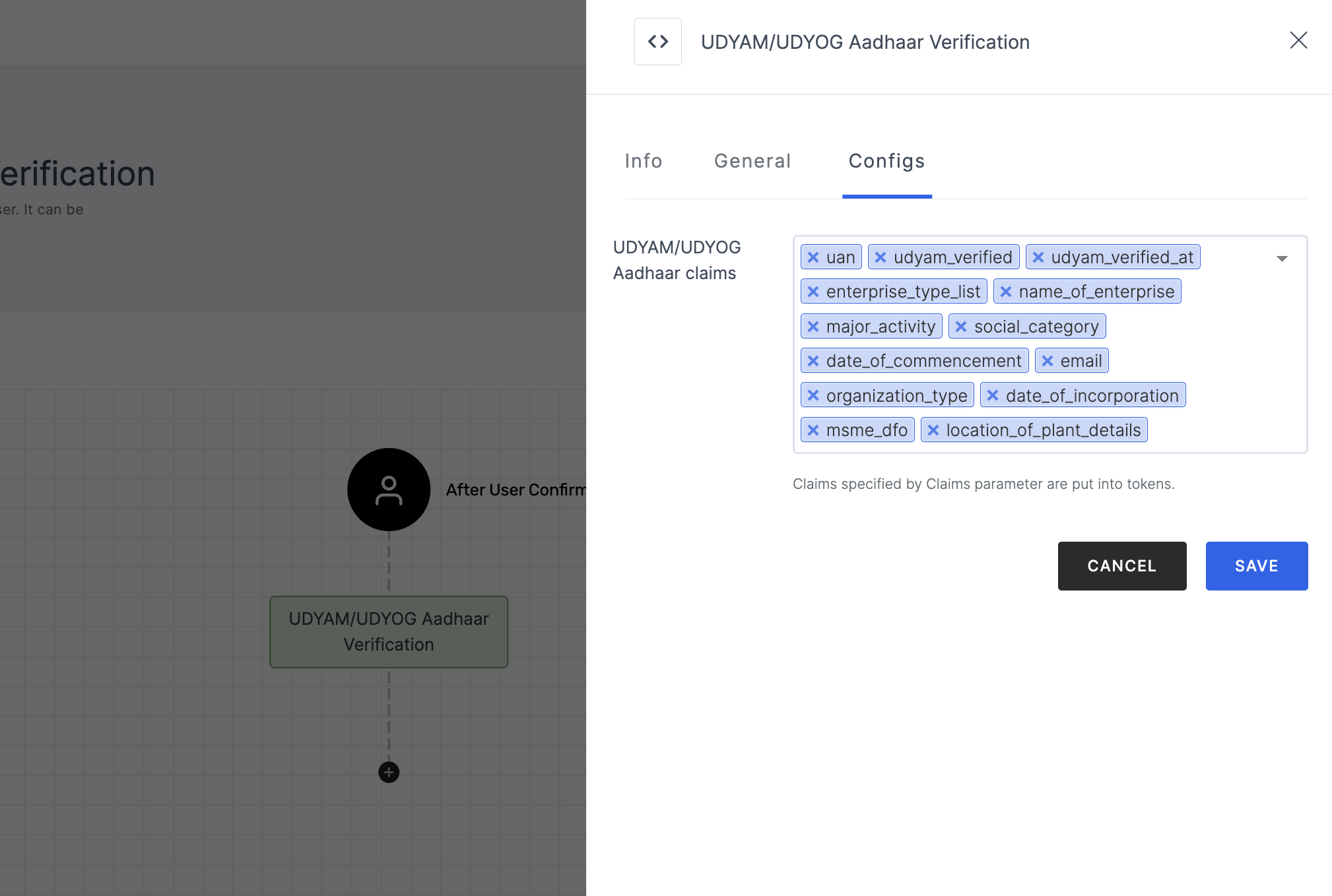Remove the uan claim tag
Screen dimensions: 1332x896
813,257
